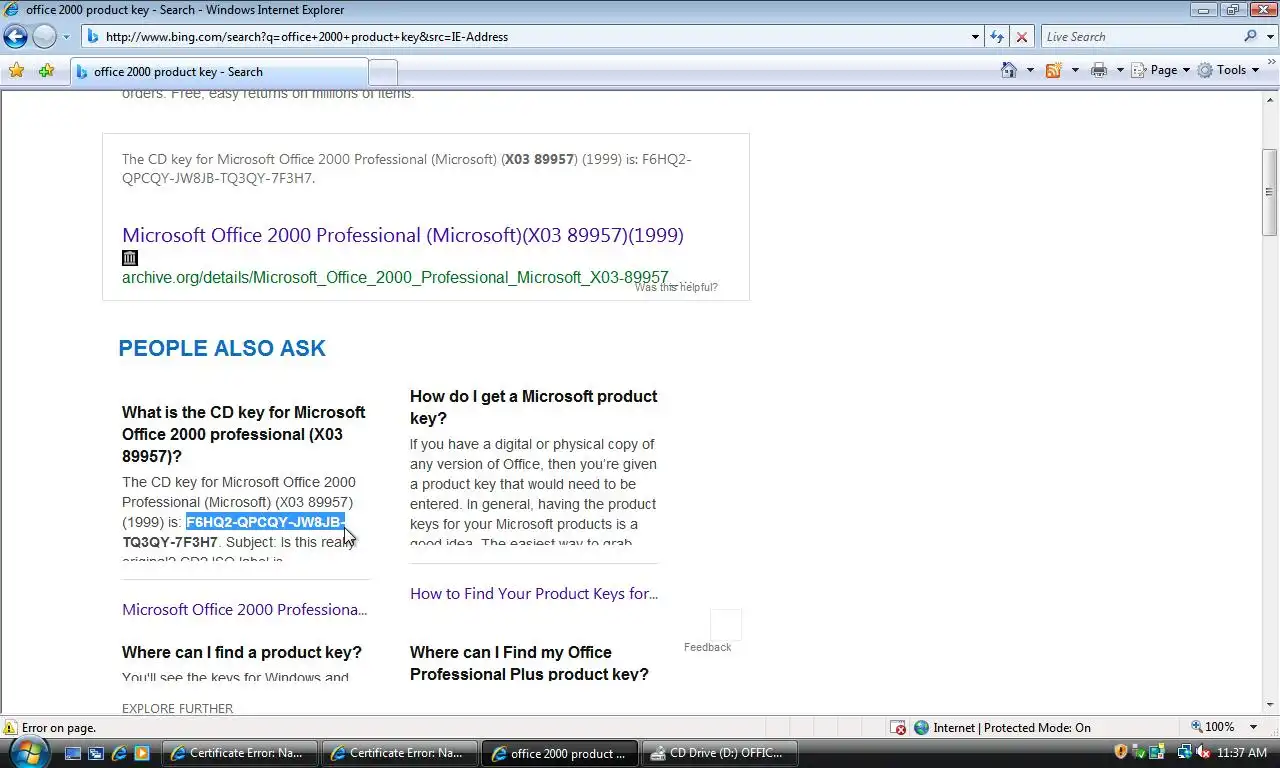Click the PEOPLE ALSO ASK heading
The image size is (1280, 768).
pos(222,348)
